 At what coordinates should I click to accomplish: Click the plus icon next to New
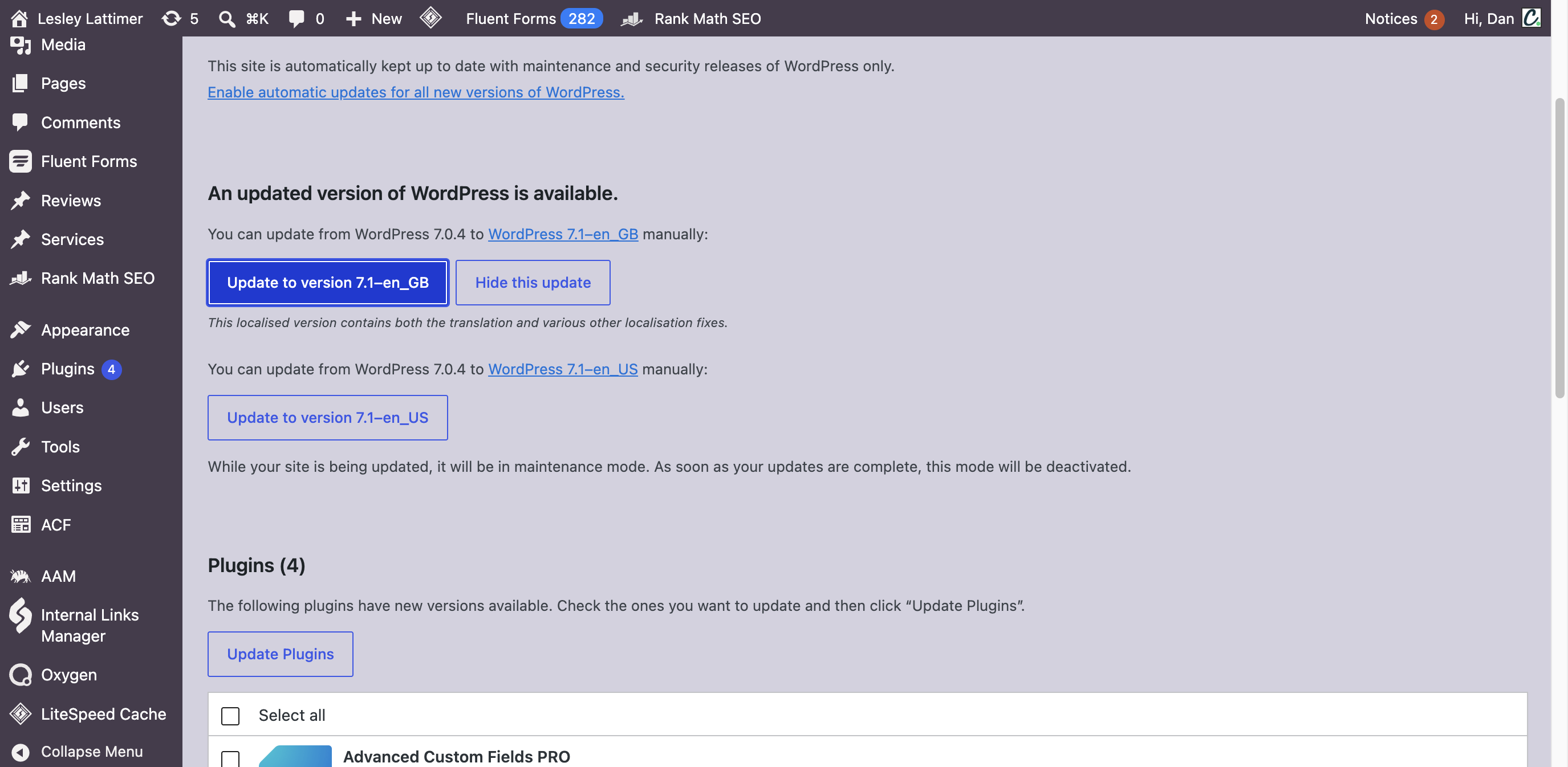pyautogui.click(x=354, y=18)
